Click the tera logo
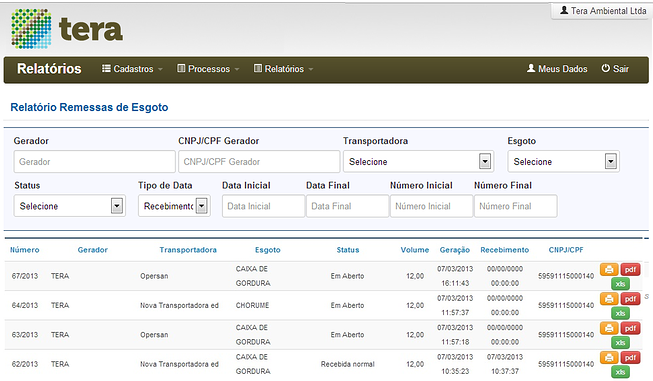This screenshot has width=653, height=381. pos(67,29)
